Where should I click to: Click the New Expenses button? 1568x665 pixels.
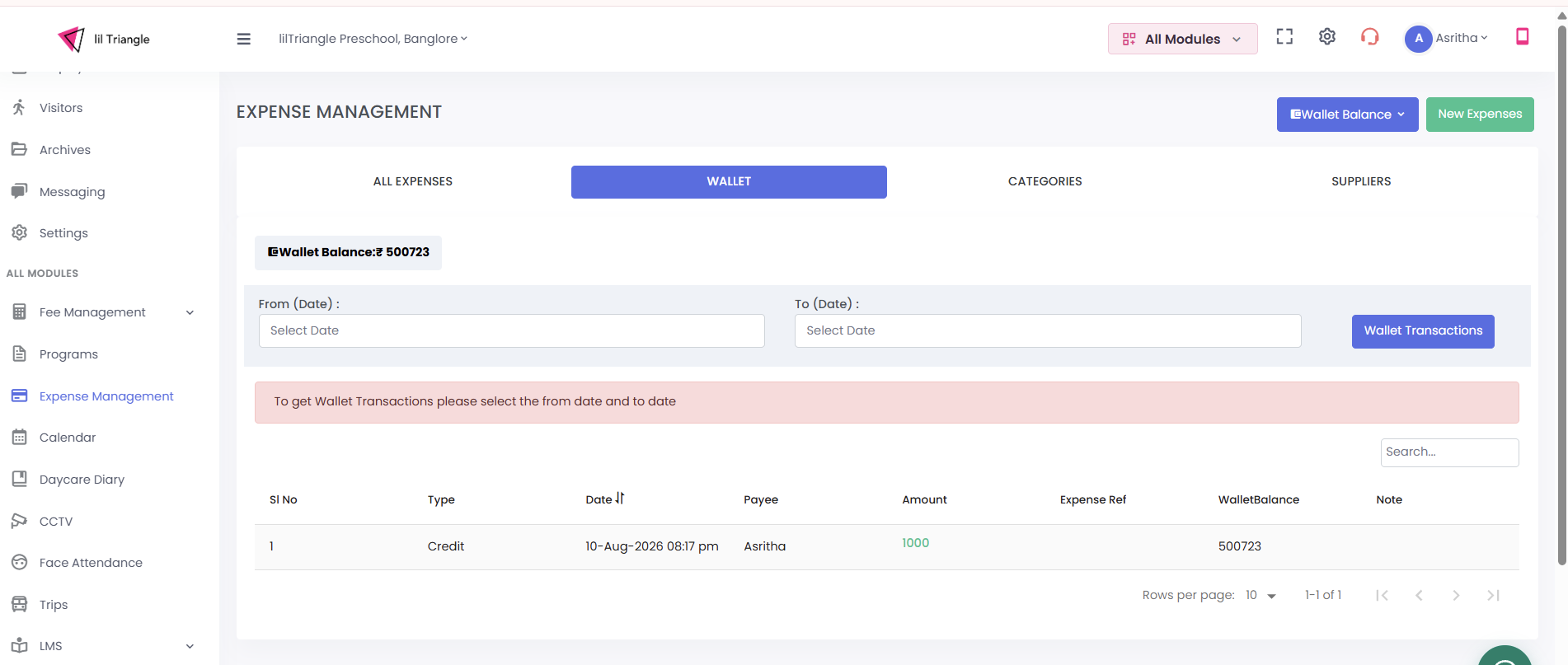click(x=1480, y=115)
